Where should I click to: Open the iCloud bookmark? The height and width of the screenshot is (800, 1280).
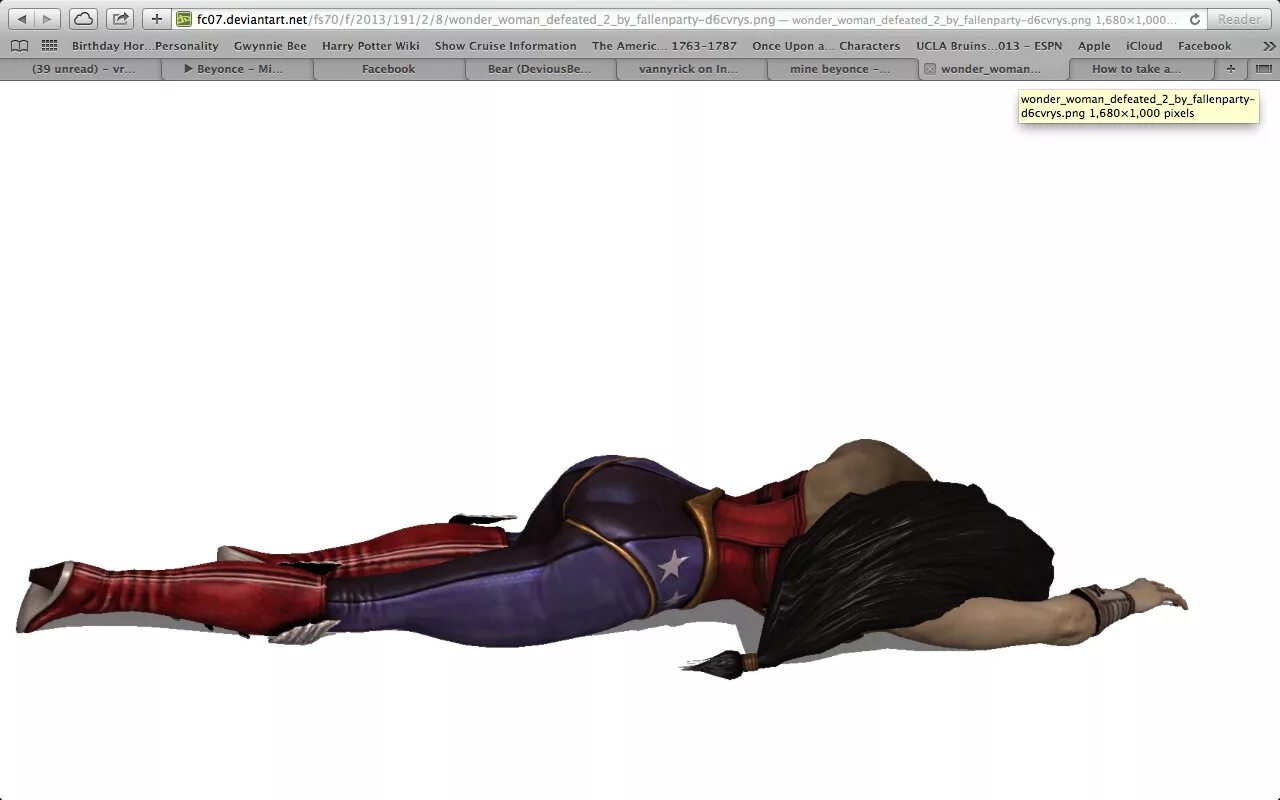click(x=1144, y=46)
